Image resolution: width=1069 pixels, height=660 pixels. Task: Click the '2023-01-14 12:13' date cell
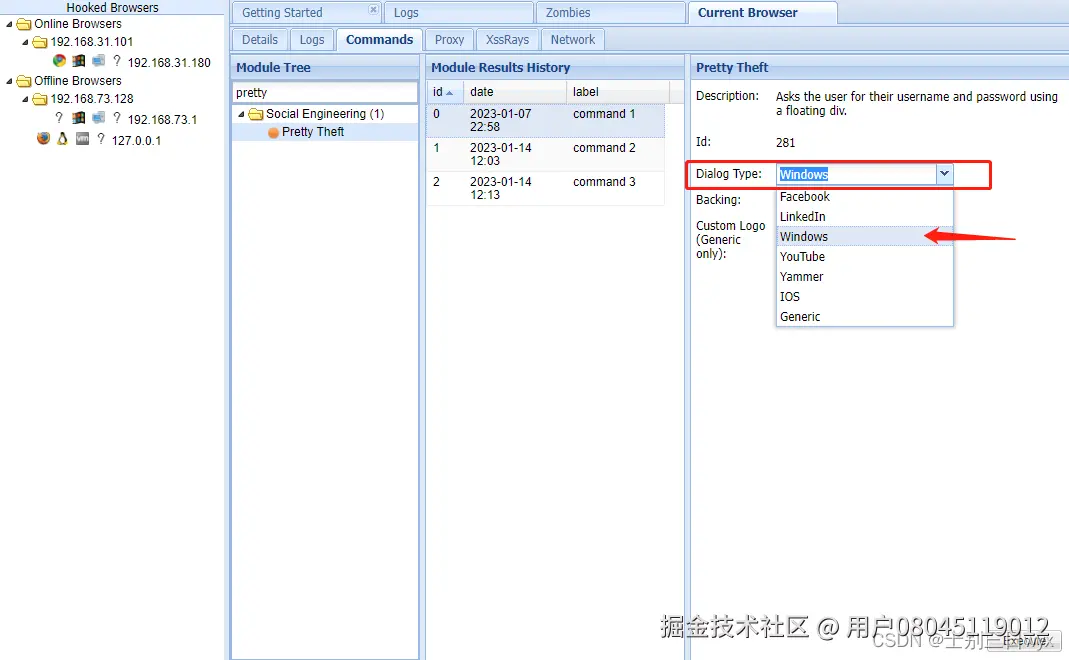pos(500,188)
